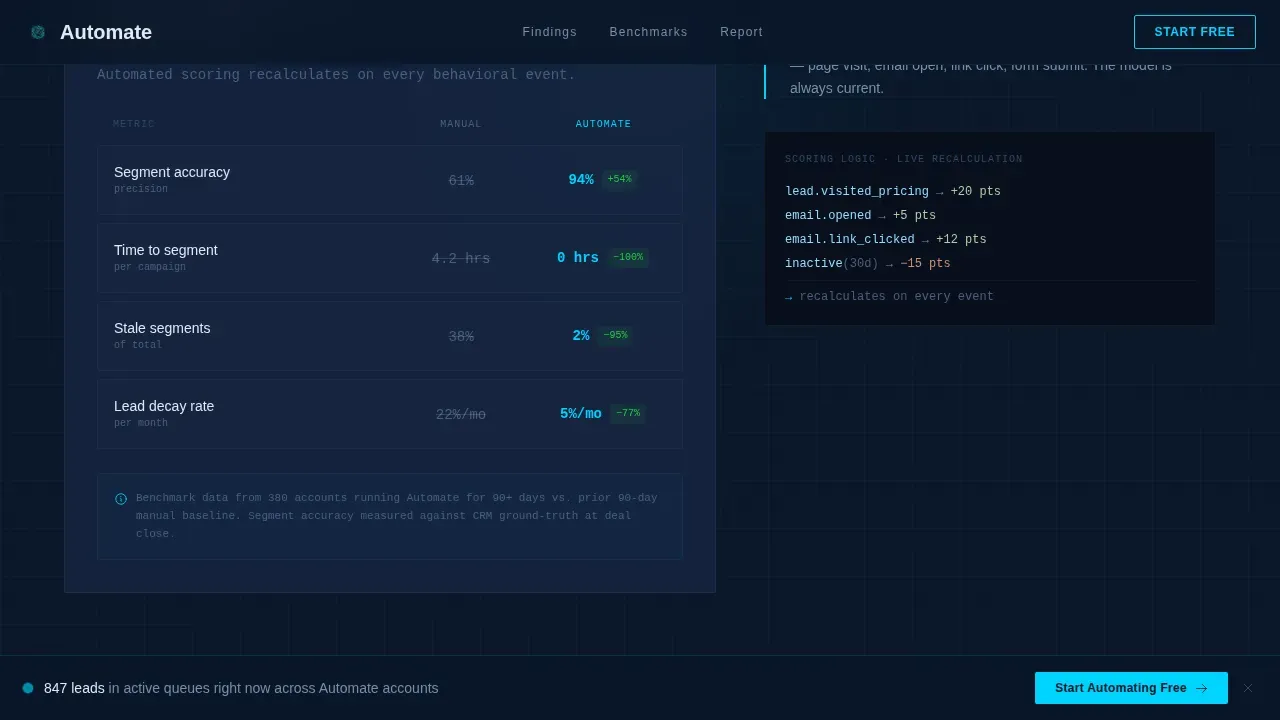Click the Automate logo icon
This screenshot has height=720, width=1280.
(38, 32)
